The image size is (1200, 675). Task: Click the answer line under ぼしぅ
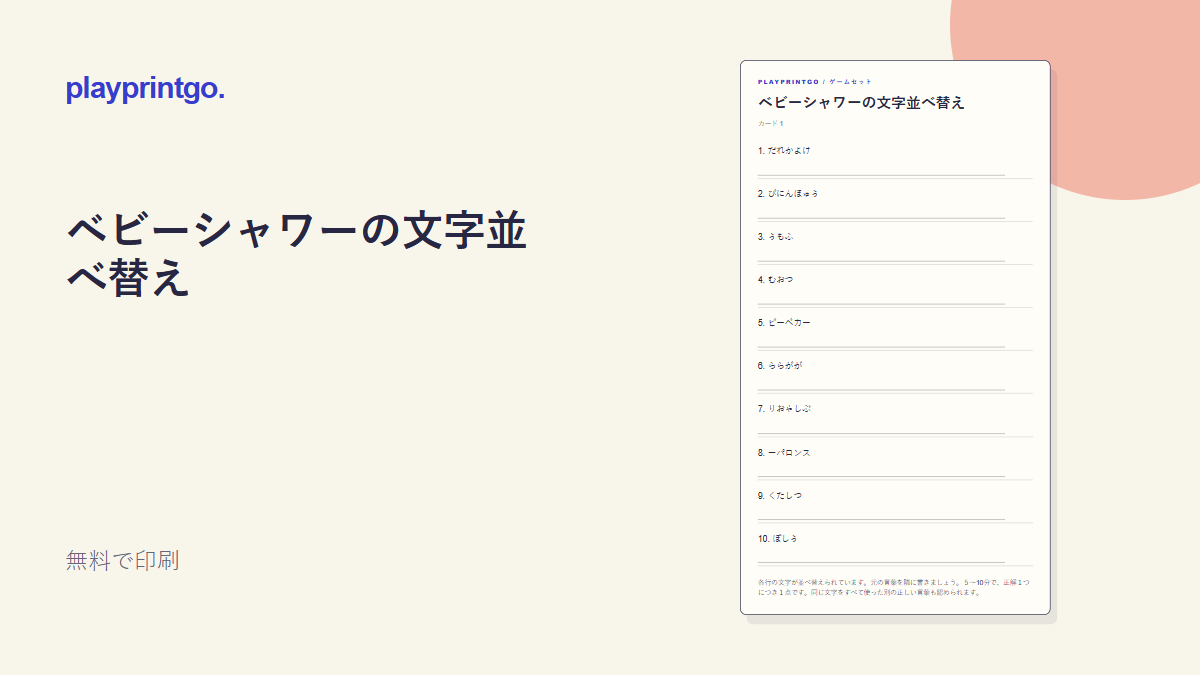click(x=881, y=563)
